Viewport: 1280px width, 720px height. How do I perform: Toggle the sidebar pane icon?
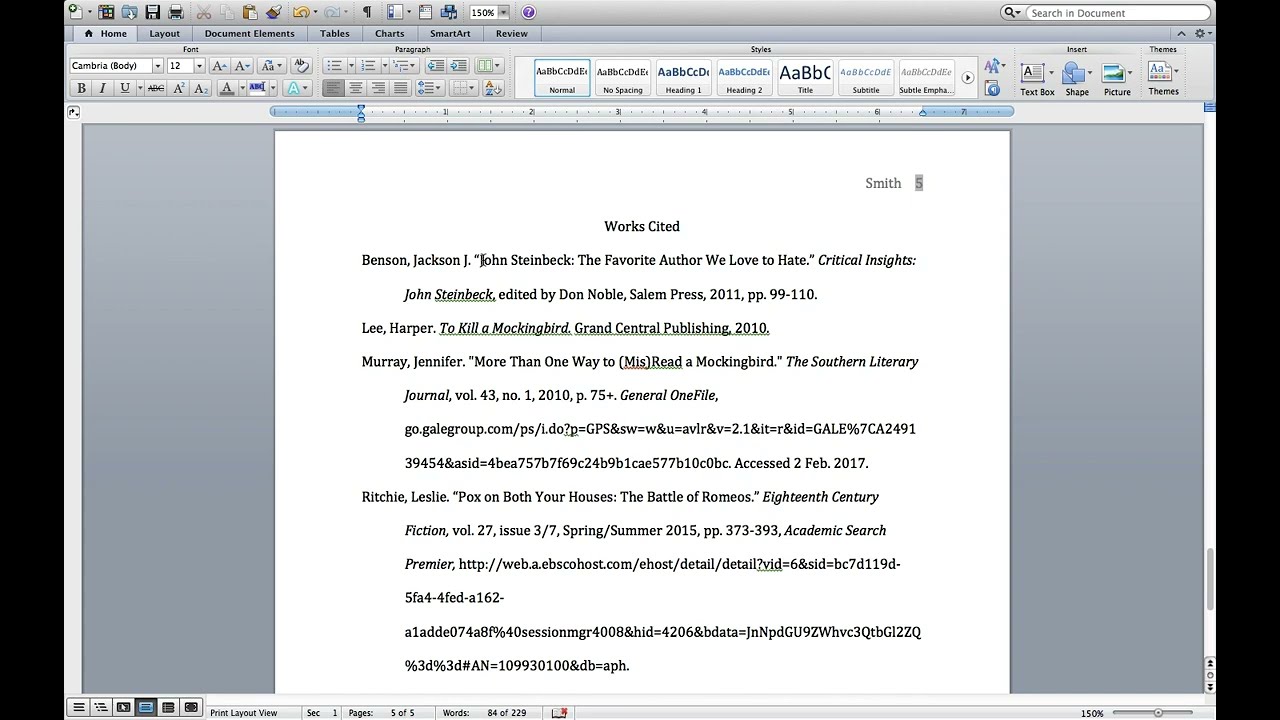tap(395, 12)
